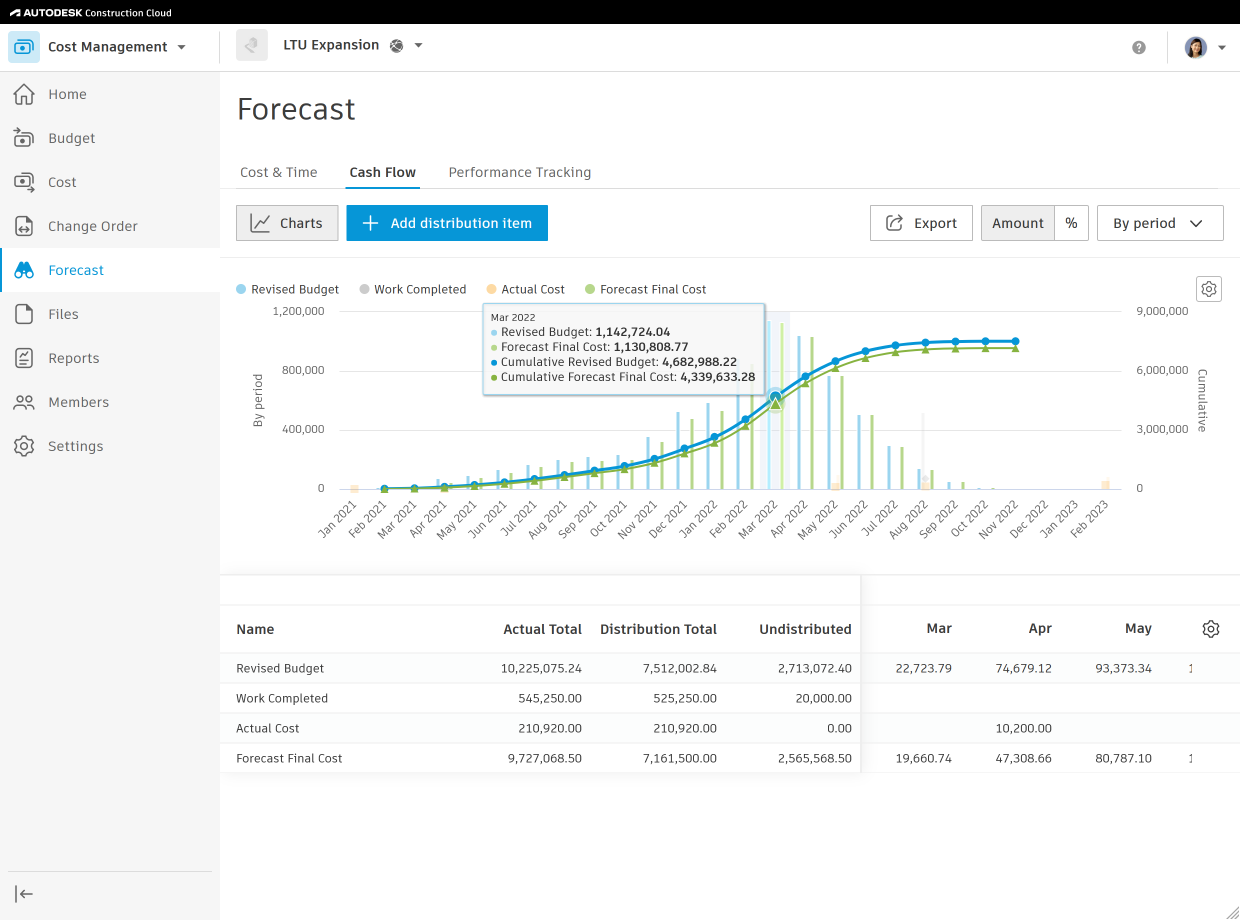The width and height of the screenshot is (1240, 920).
Task: Expand the By period dropdown
Action: (x=1159, y=223)
